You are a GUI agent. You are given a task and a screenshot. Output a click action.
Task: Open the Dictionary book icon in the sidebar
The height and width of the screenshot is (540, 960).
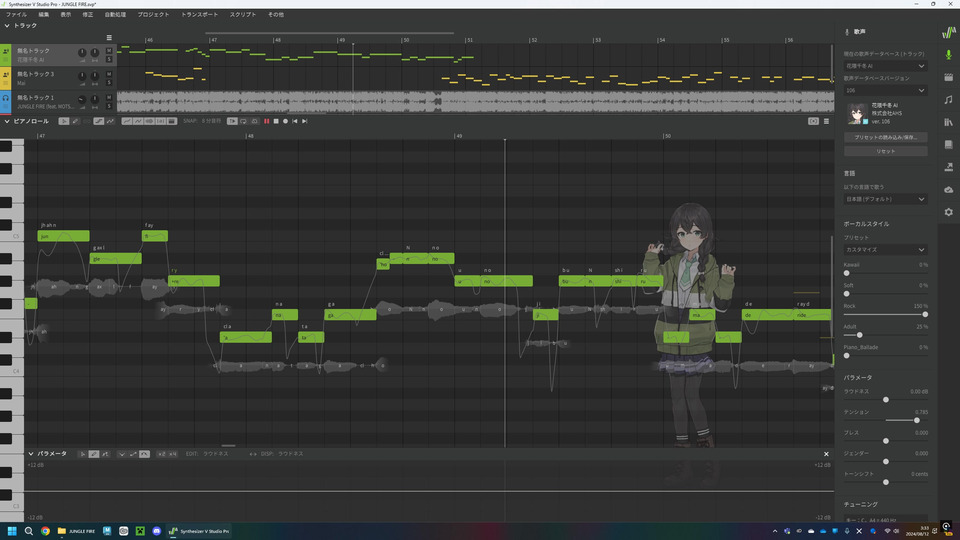948,144
